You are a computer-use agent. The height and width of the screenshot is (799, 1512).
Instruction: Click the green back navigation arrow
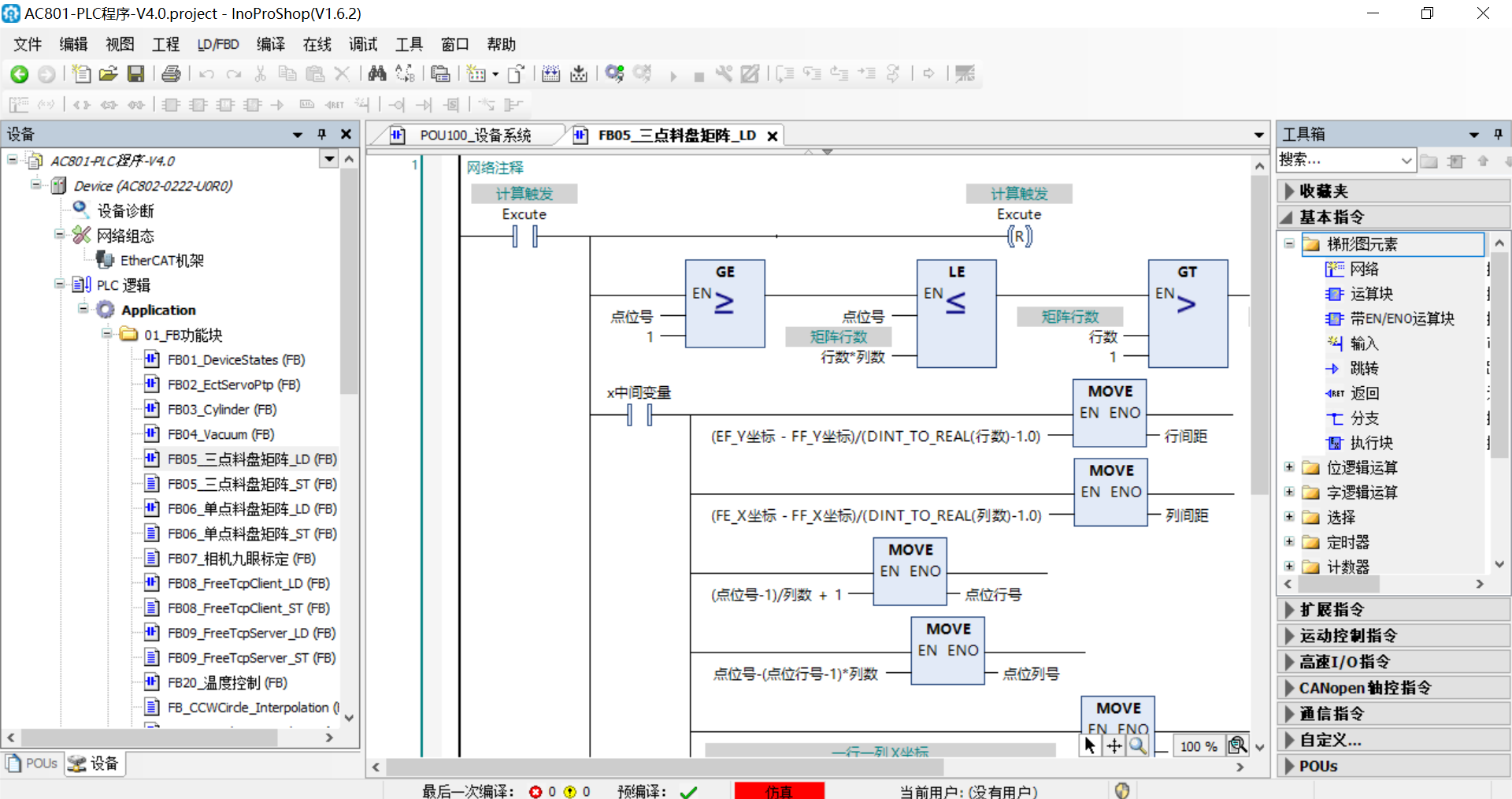pos(20,74)
